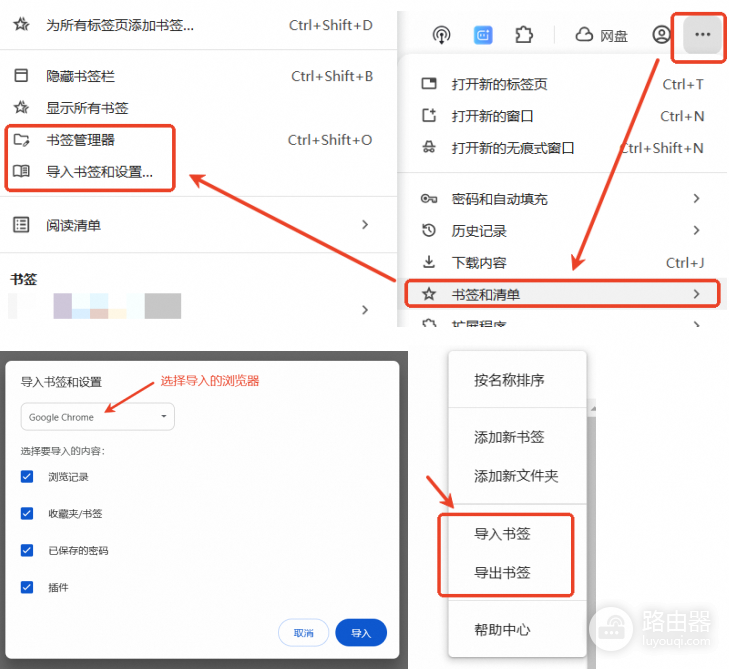
Task: Select 打开新的标签页 menu item
Action: click(x=562, y=84)
